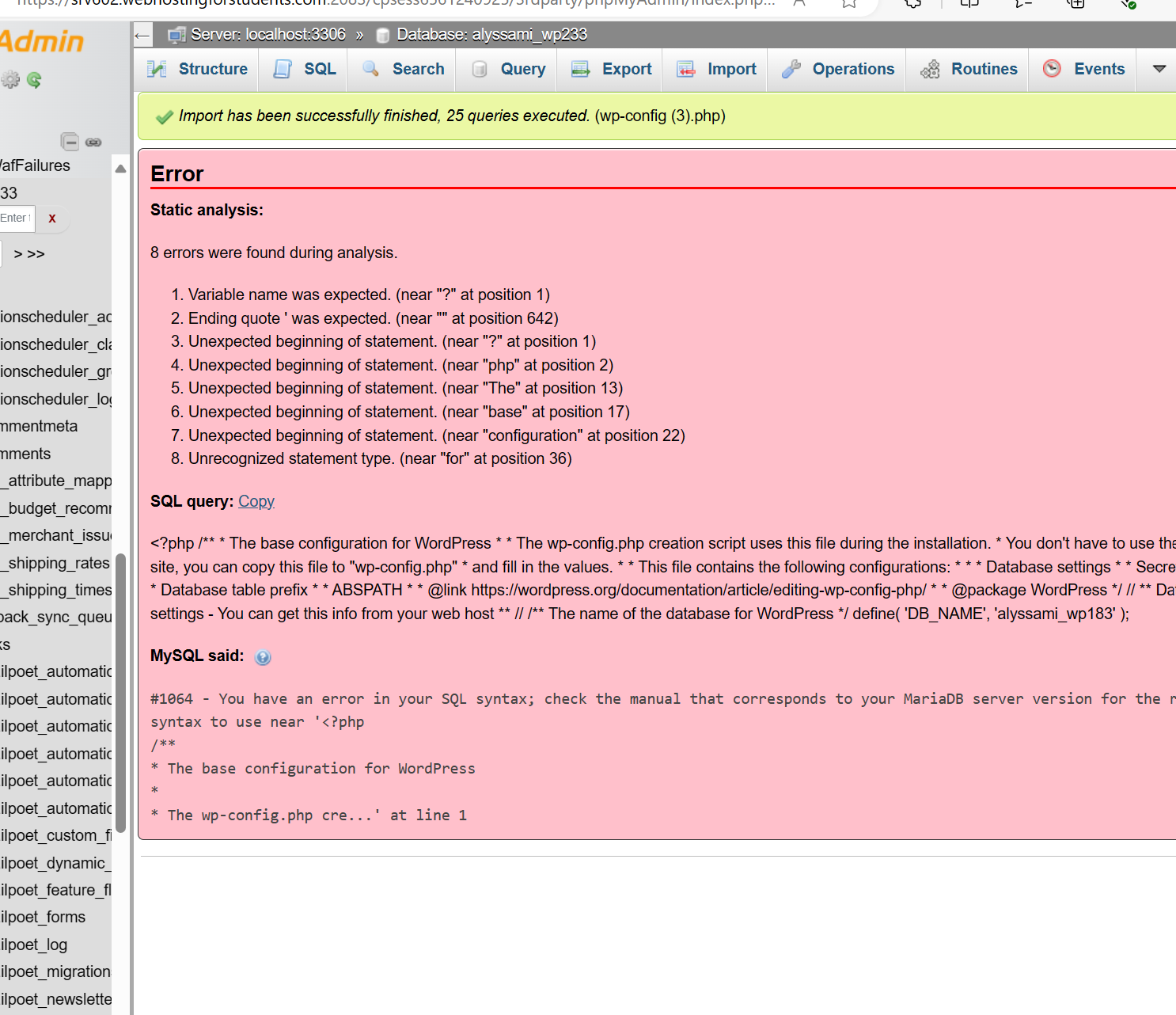The height and width of the screenshot is (1015, 1176).
Task: Open the Query tab
Action: tap(509, 69)
